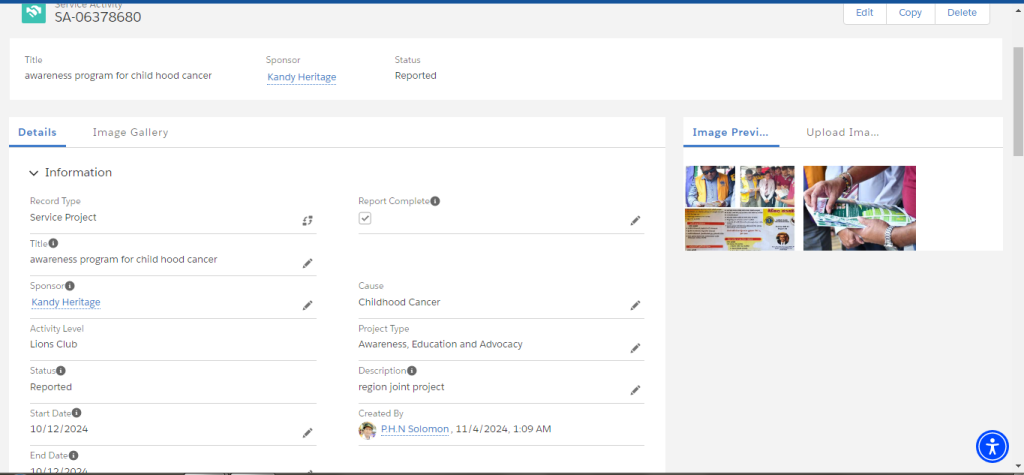The width and height of the screenshot is (1024, 475).
Task: Click info icon next to Sponsor label
Action: point(70,286)
